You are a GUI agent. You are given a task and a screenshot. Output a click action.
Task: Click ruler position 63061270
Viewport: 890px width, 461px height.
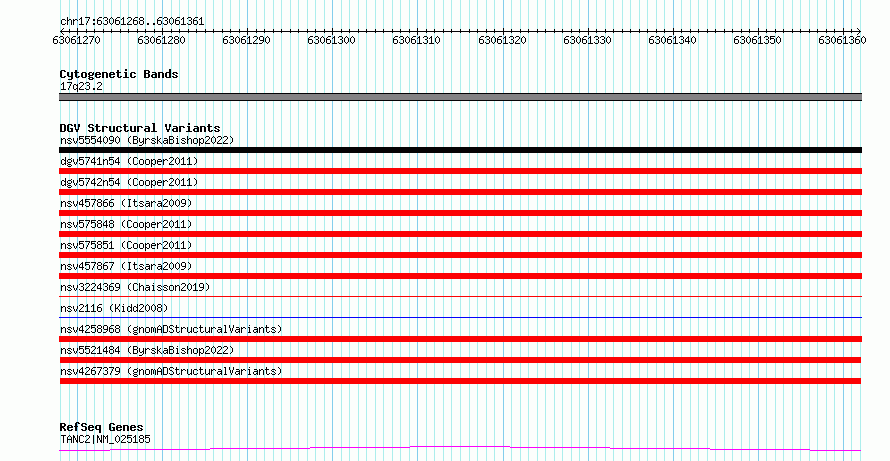[76, 40]
